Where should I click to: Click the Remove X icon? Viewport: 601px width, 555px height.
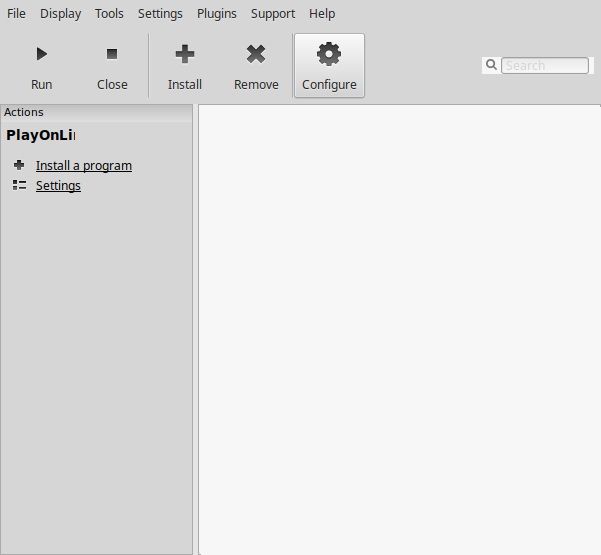click(x=256, y=54)
